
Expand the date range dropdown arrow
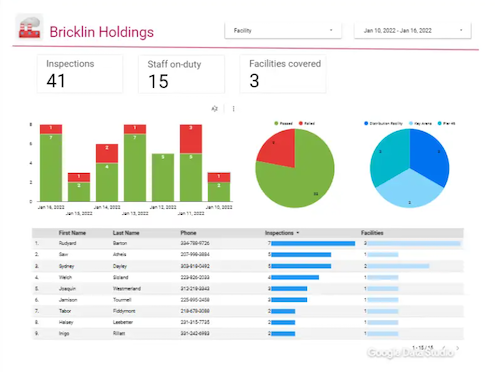tap(461, 30)
